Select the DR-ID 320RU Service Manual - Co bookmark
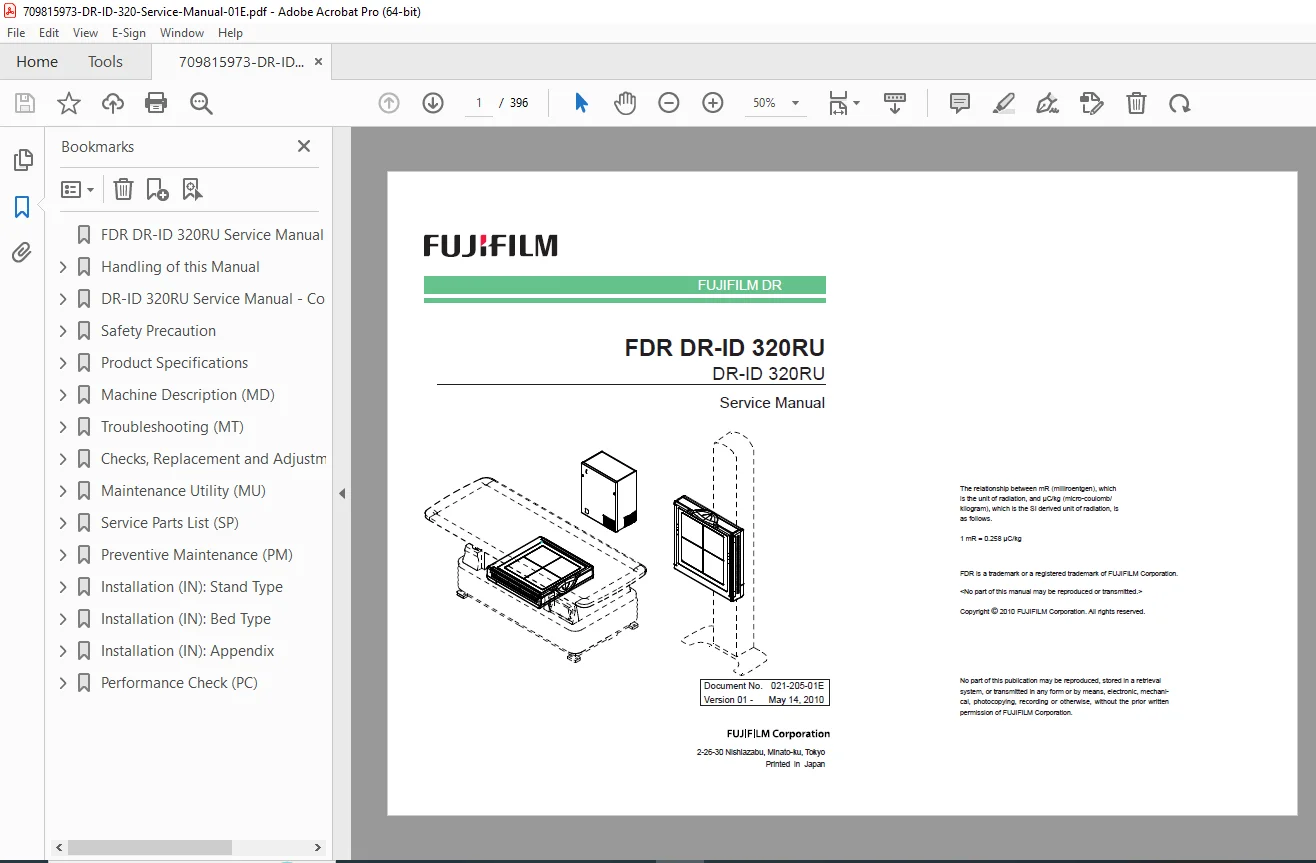This screenshot has width=1316, height=863. (212, 299)
